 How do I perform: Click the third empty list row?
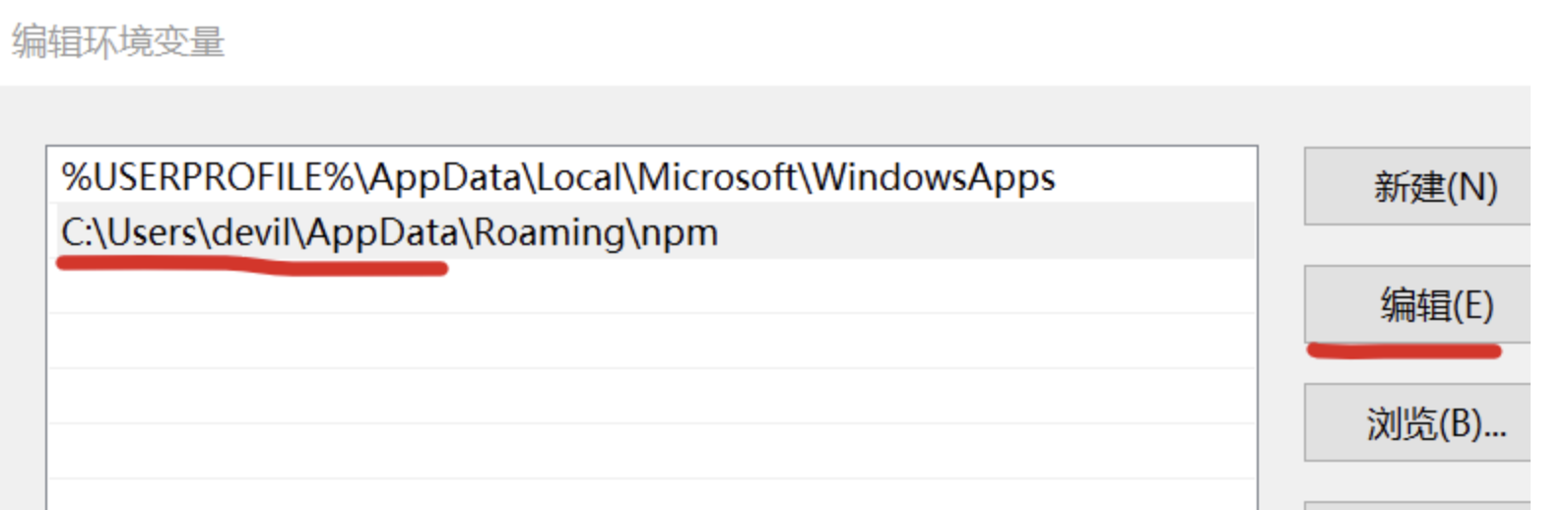650,397
